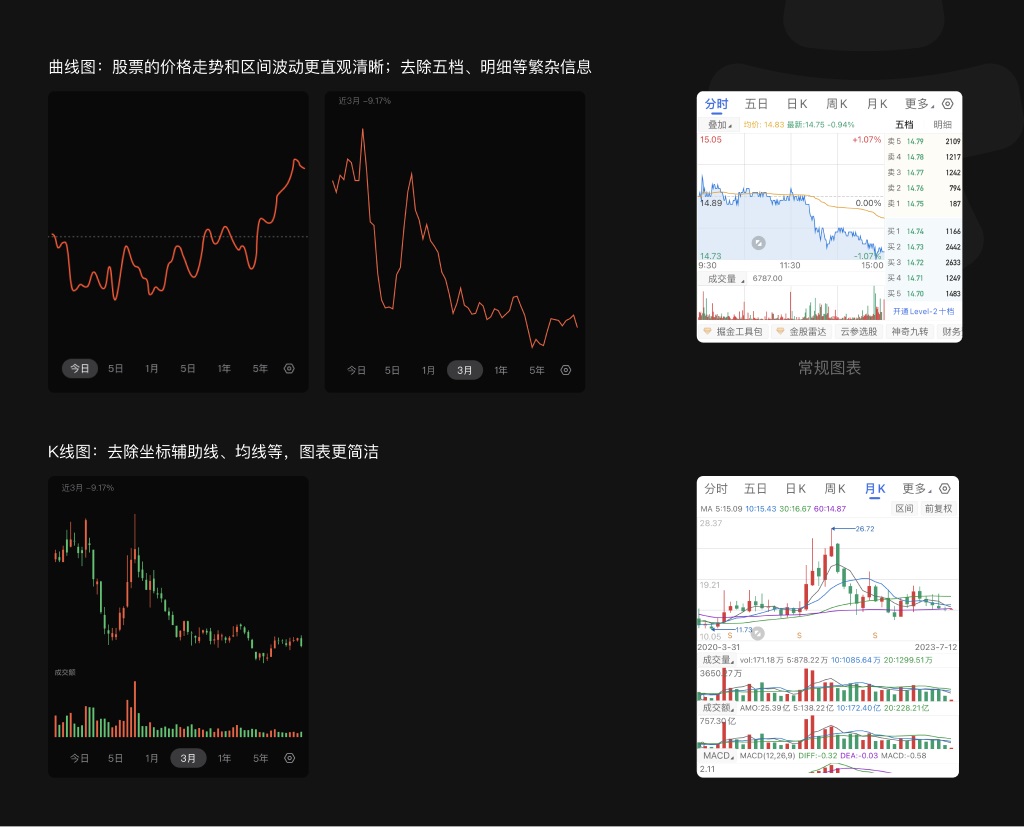
Task: Click the 开通Level-2十档 link
Action: [x=923, y=312]
